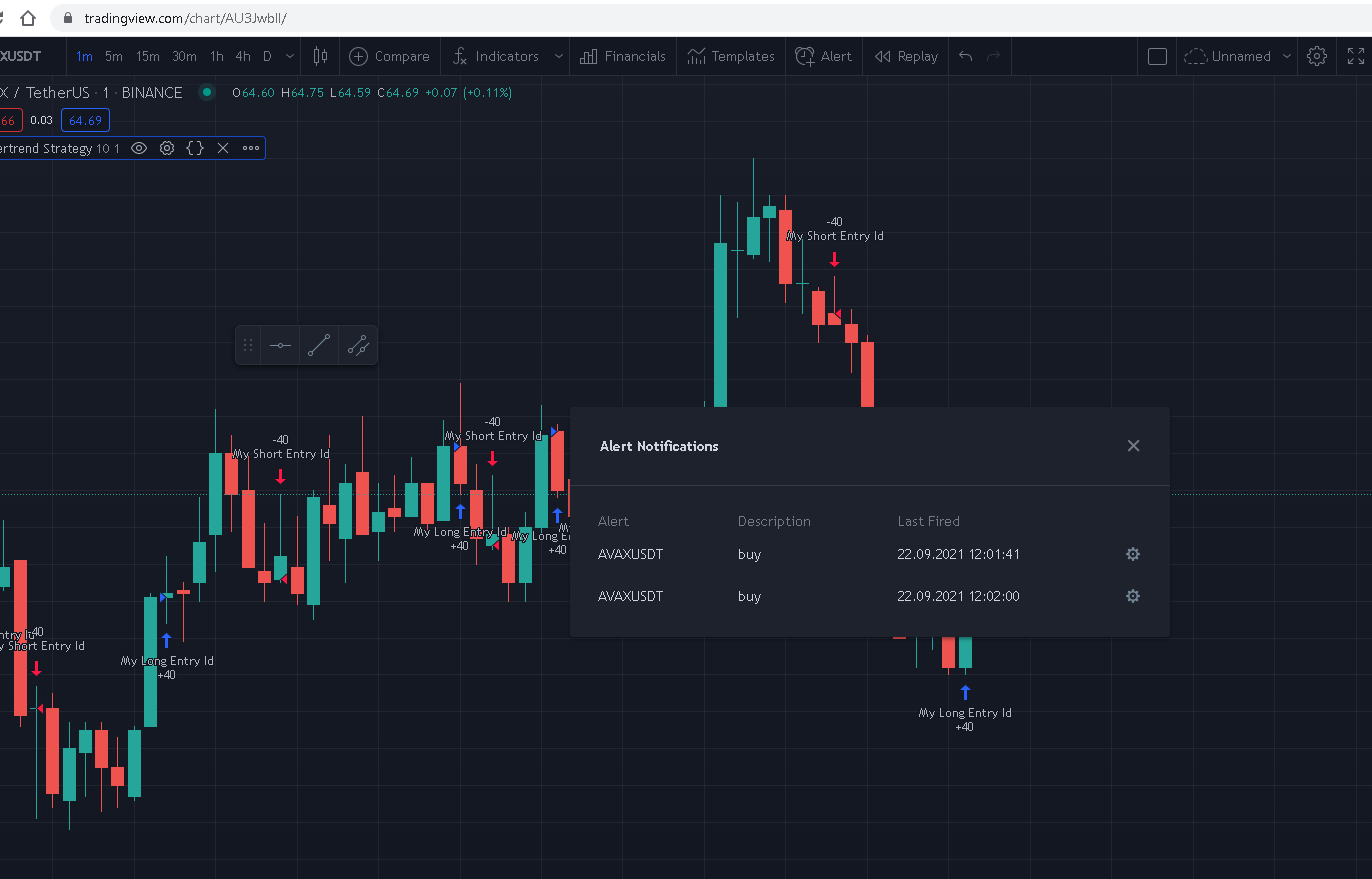Undo the last chart action
The height and width of the screenshot is (879, 1372).
(x=965, y=56)
